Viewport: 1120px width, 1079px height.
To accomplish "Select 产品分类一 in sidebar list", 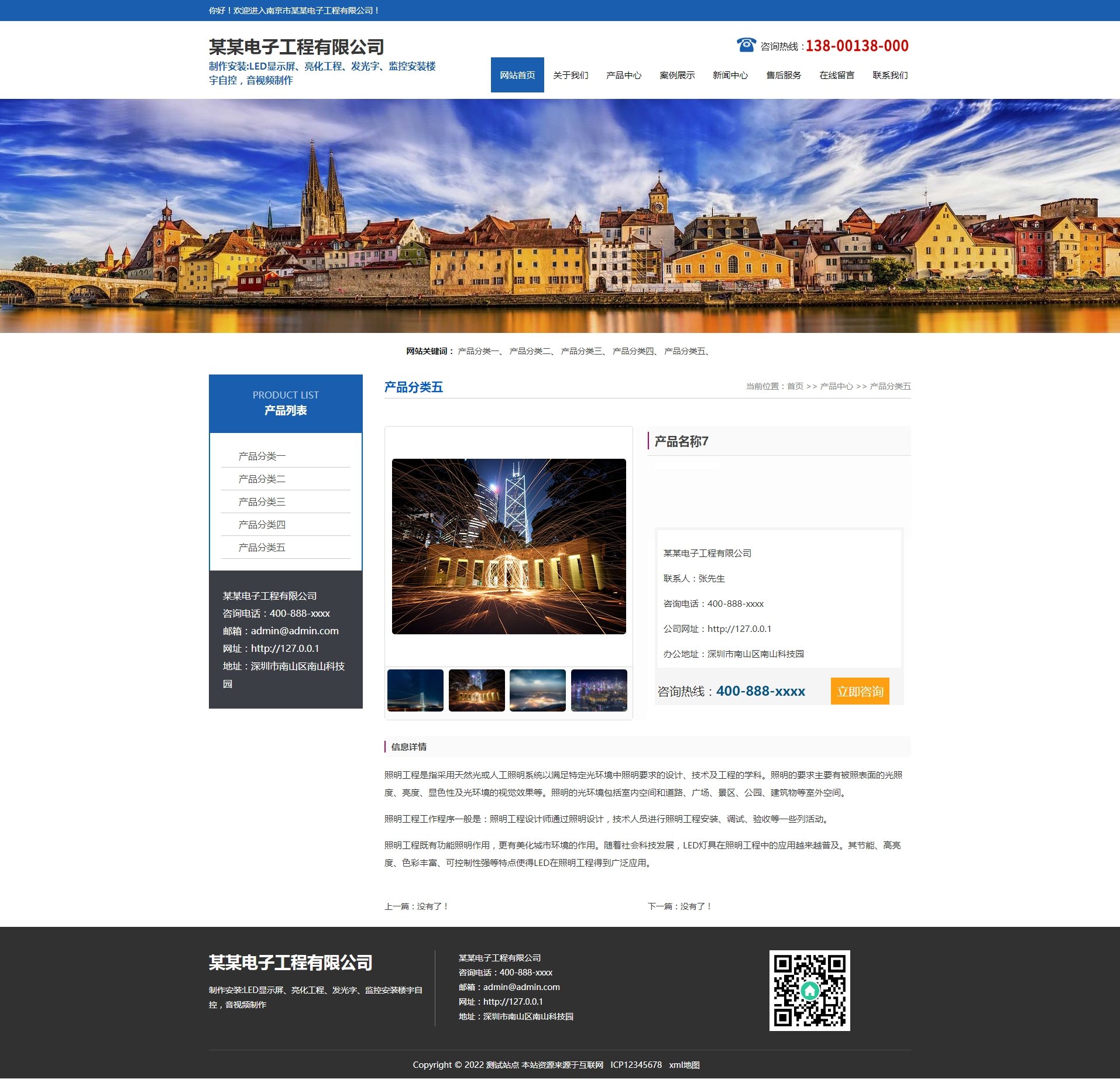I will pos(262,456).
